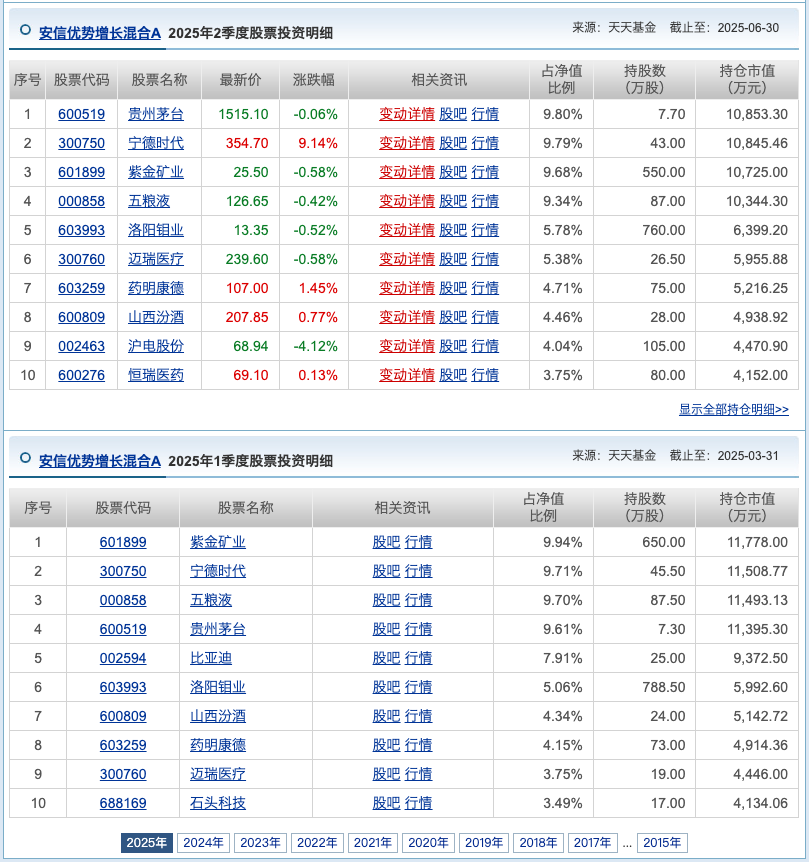This screenshot has height=862, width=809.
Task: Switch to the 2020年 year tab
Action: pos(428,843)
